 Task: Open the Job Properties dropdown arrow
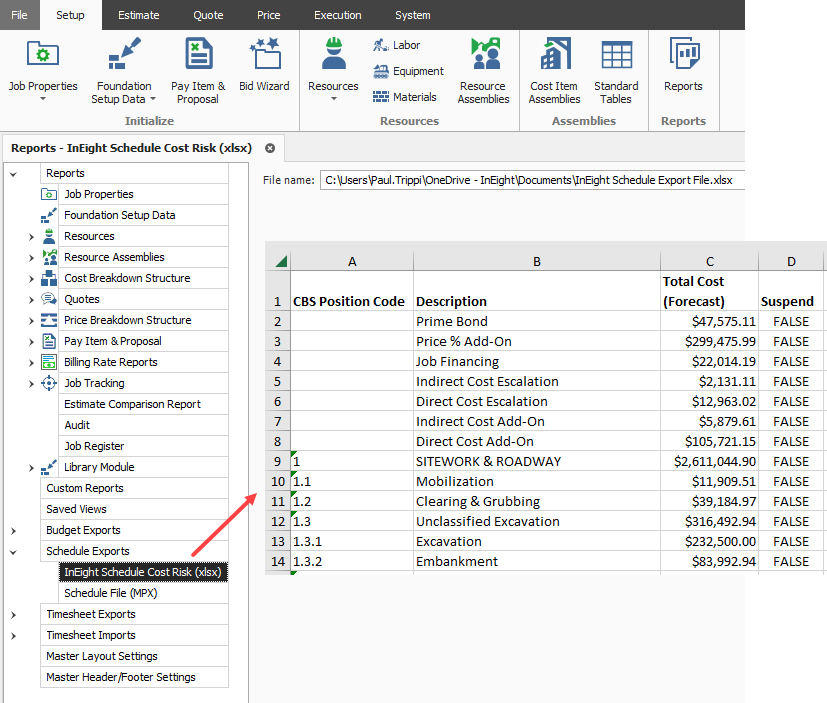42,96
